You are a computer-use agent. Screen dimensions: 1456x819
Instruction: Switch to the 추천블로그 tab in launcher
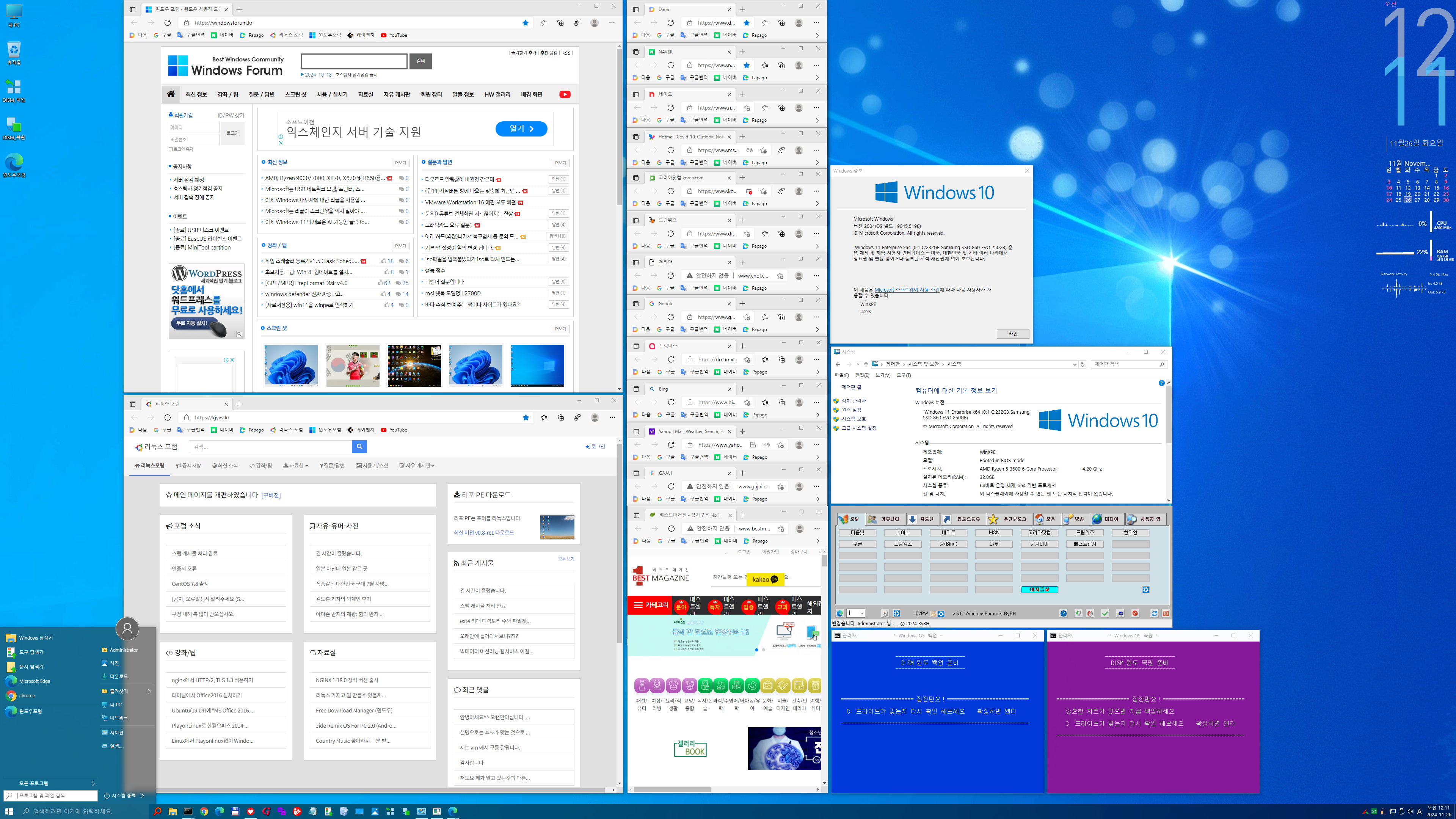(1009, 519)
